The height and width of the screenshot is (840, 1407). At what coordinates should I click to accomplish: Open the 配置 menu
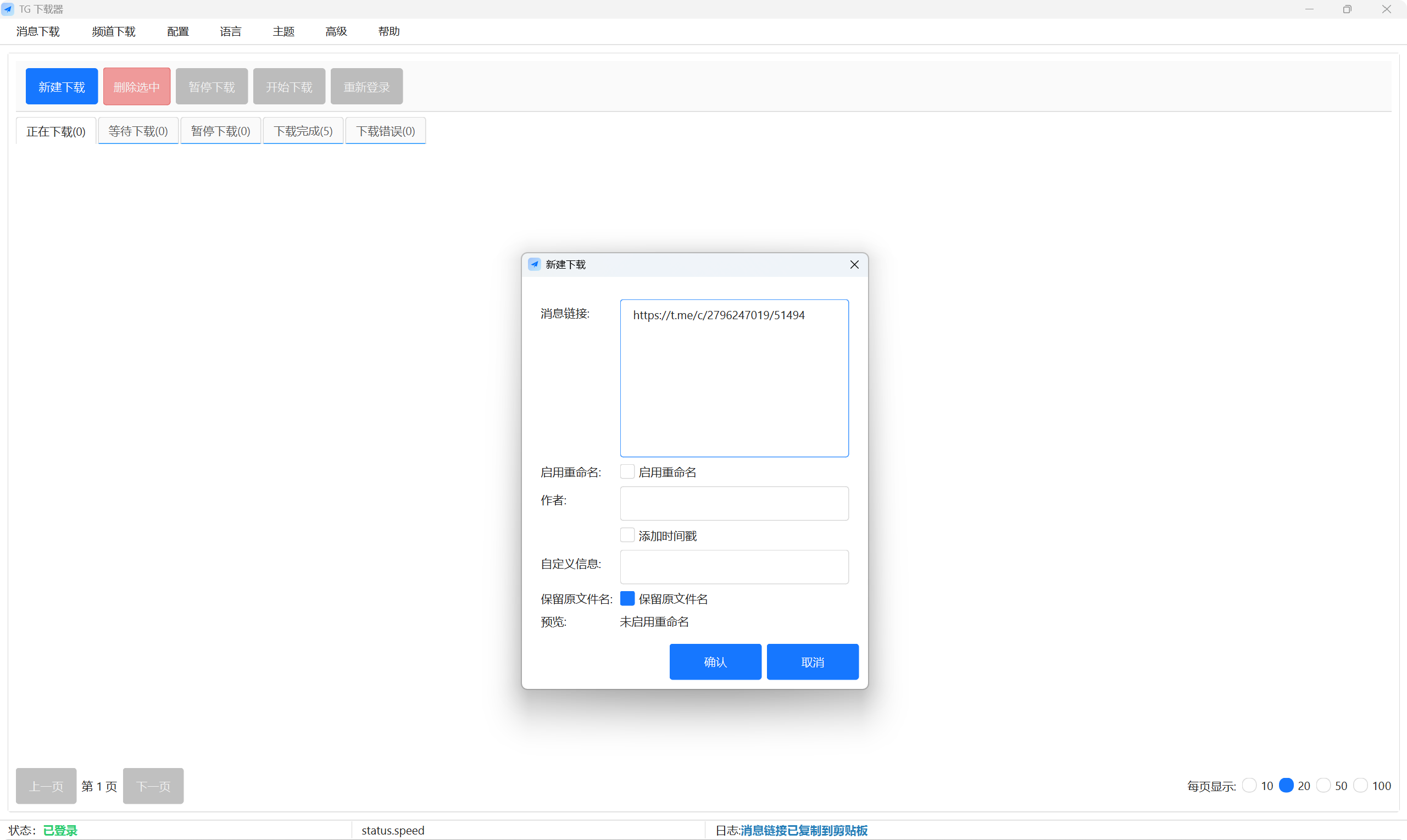click(177, 31)
